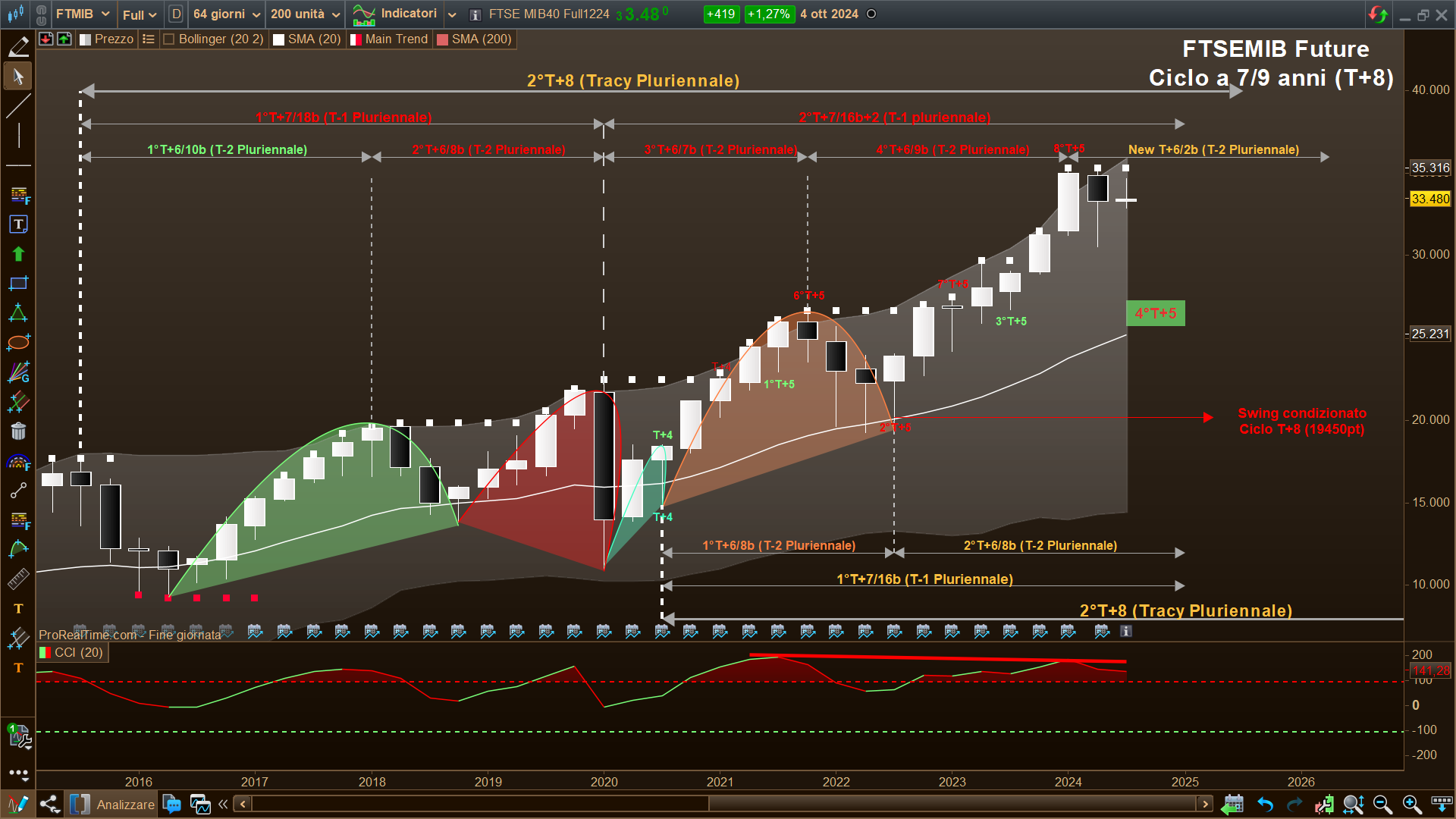Click the 33.480 current price label
This screenshot has height=819, width=1456.
tap(1430, 199)
